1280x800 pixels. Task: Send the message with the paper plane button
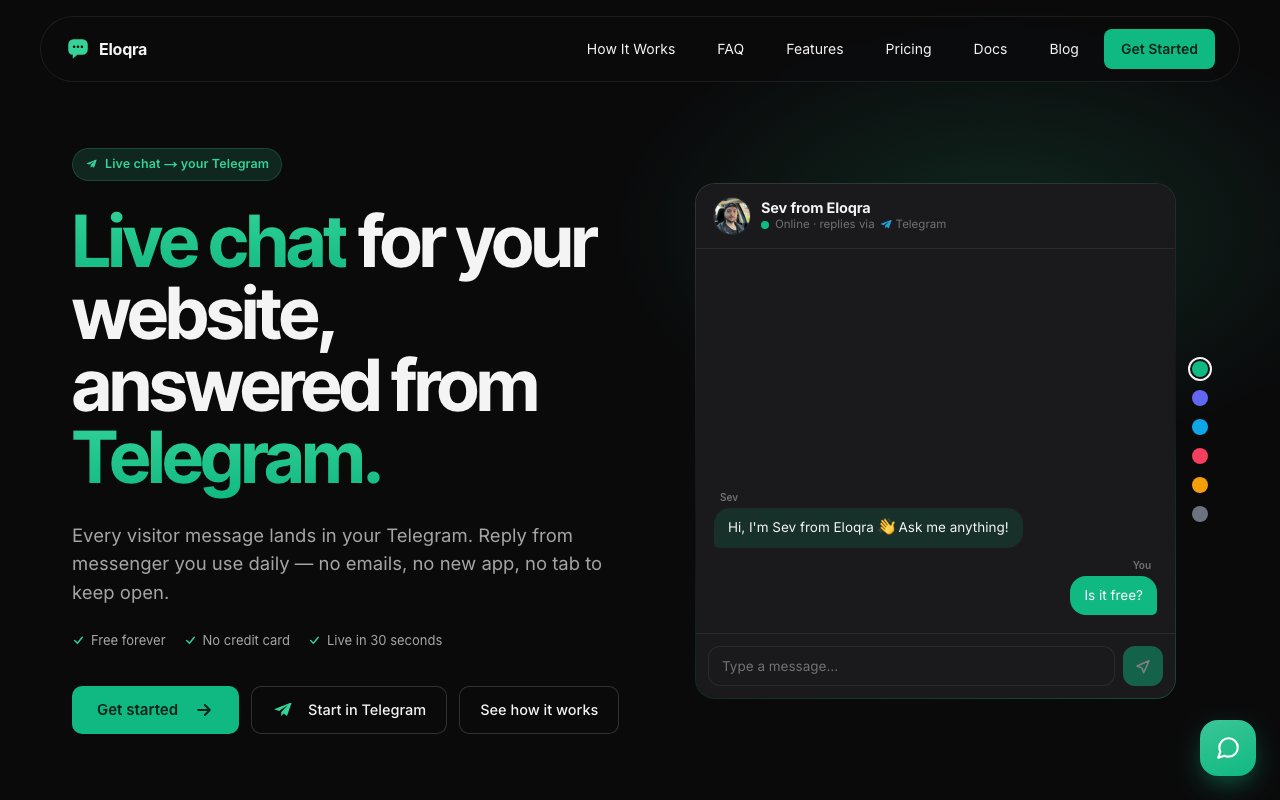click(1143, 666)
